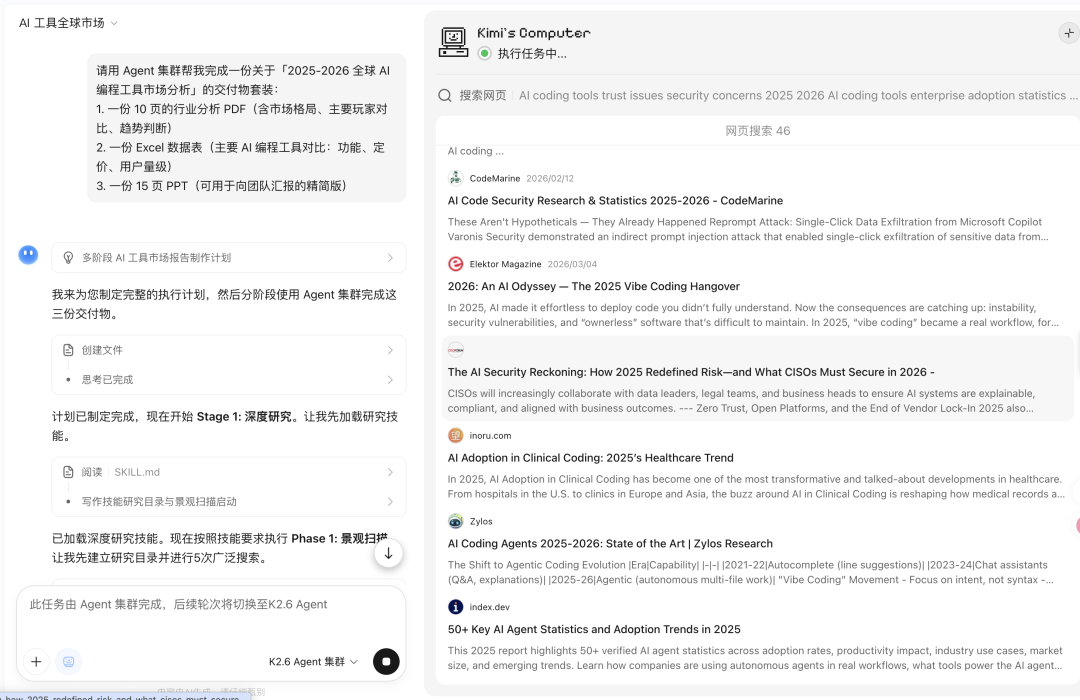Click the Zylos favicon
The image size is (1080, 700).
pos(455,522)
